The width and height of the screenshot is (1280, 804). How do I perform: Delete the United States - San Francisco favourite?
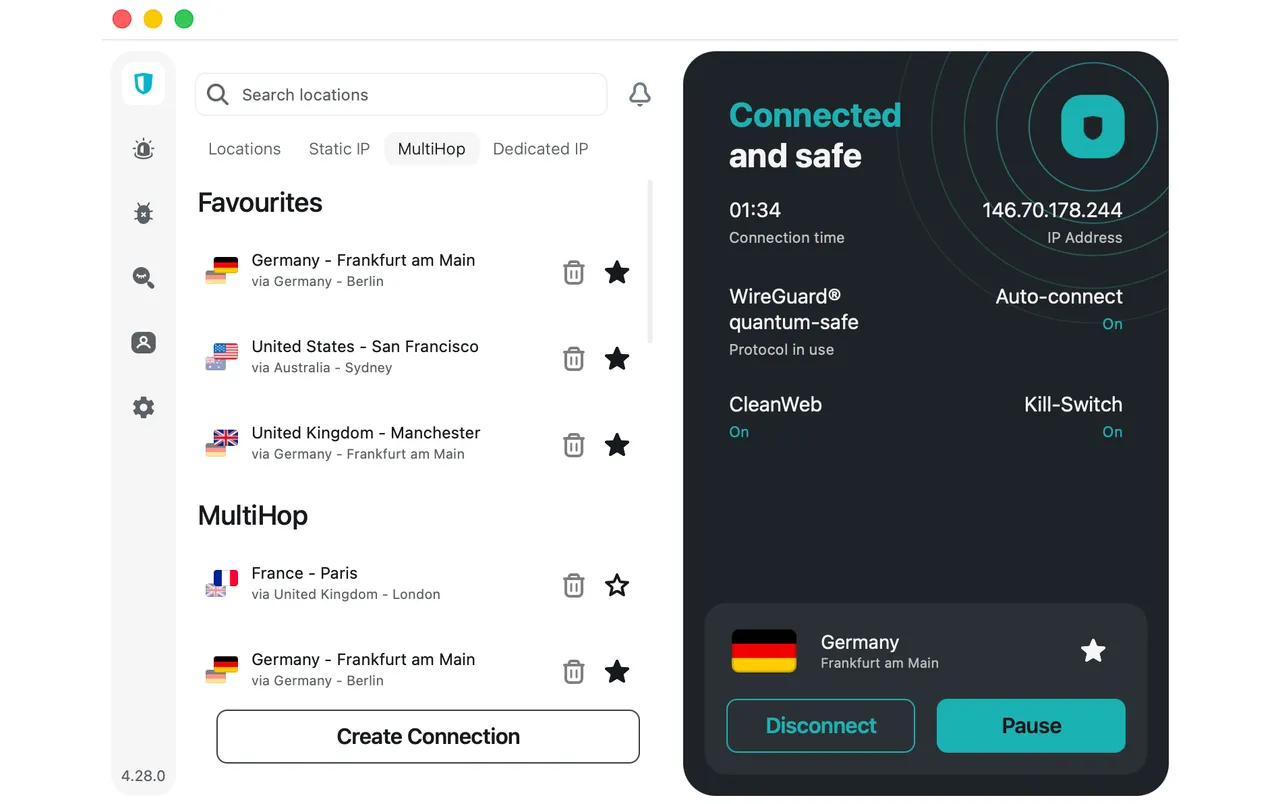573,358
